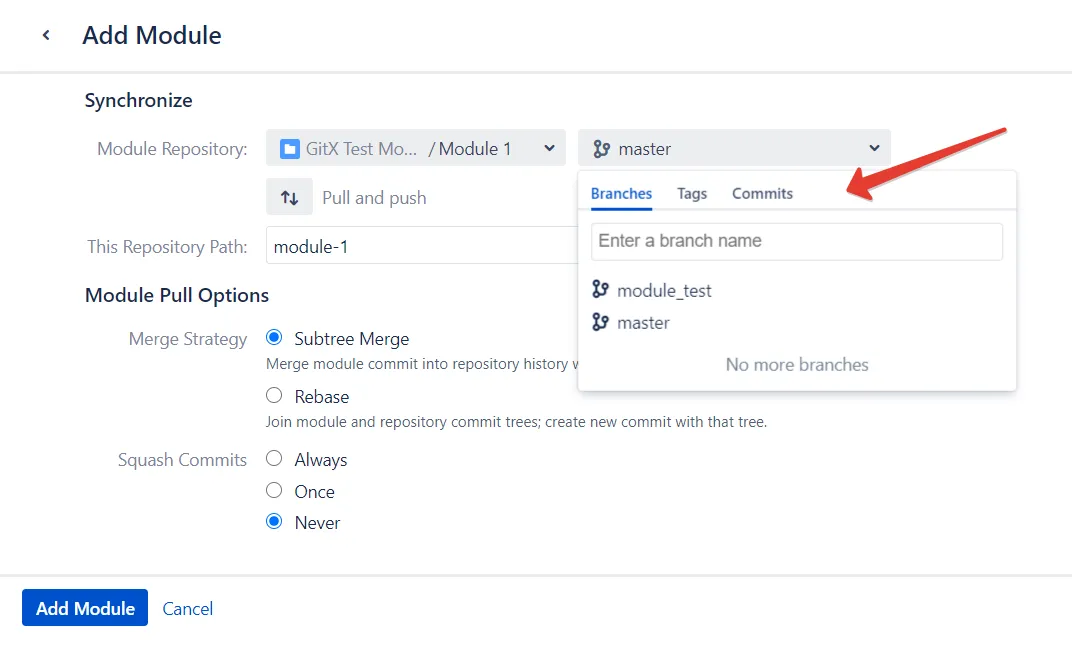Go back using the arrow beside Add Module
Screen dimensions: 1072x656
pyautogui.click(x=46, y=35)
